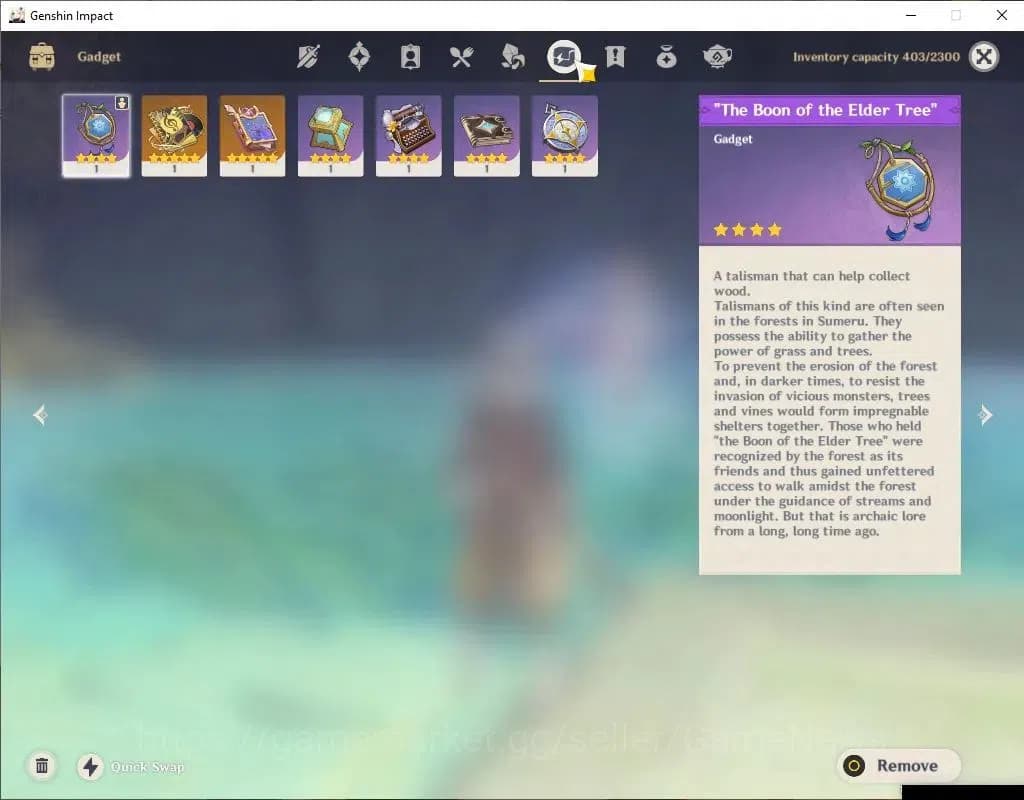Select the compass gadget item
The height and width of the screenshot is (800, 1024).
[565, 136]
